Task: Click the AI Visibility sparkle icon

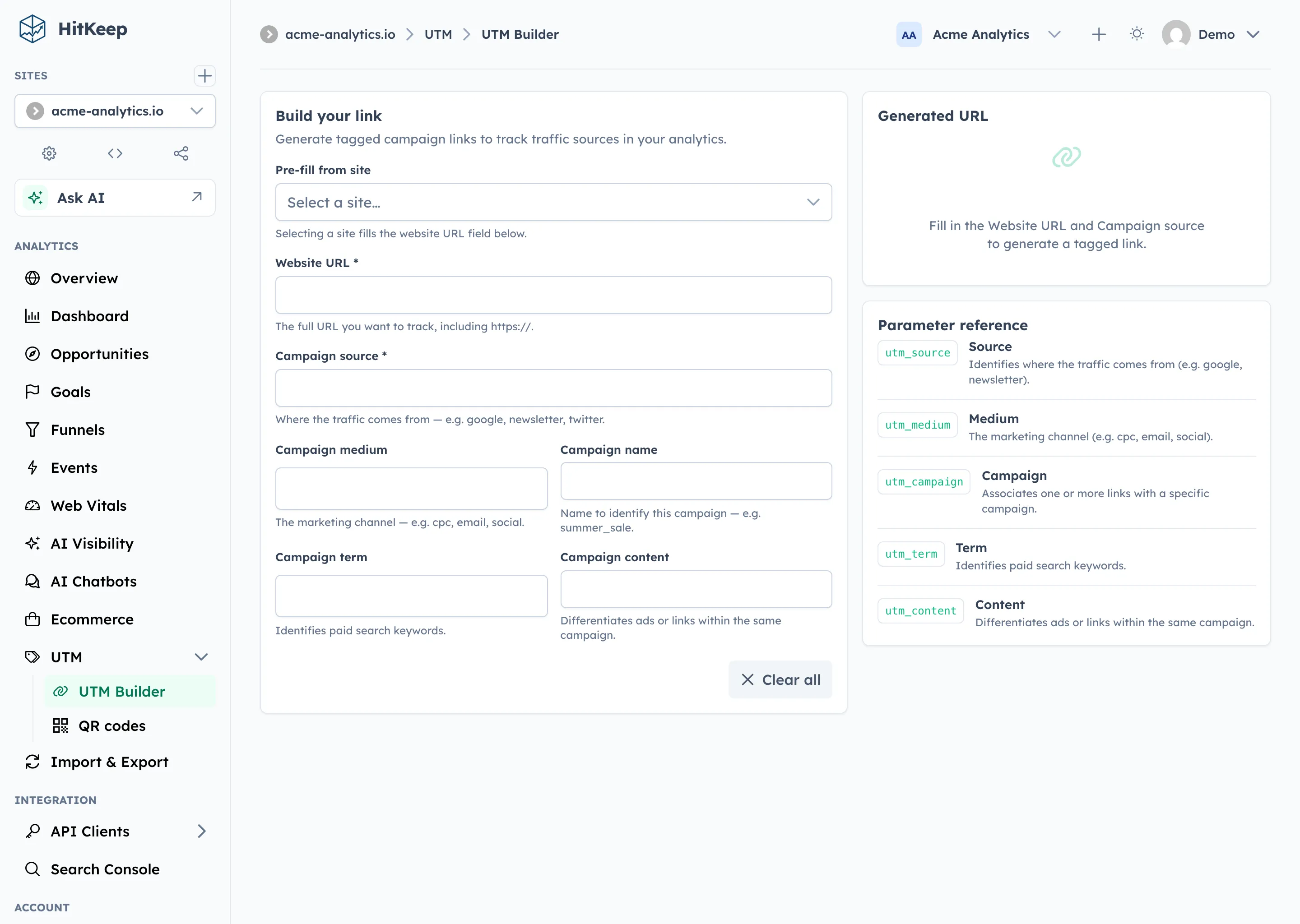Action: click(32, 543)
